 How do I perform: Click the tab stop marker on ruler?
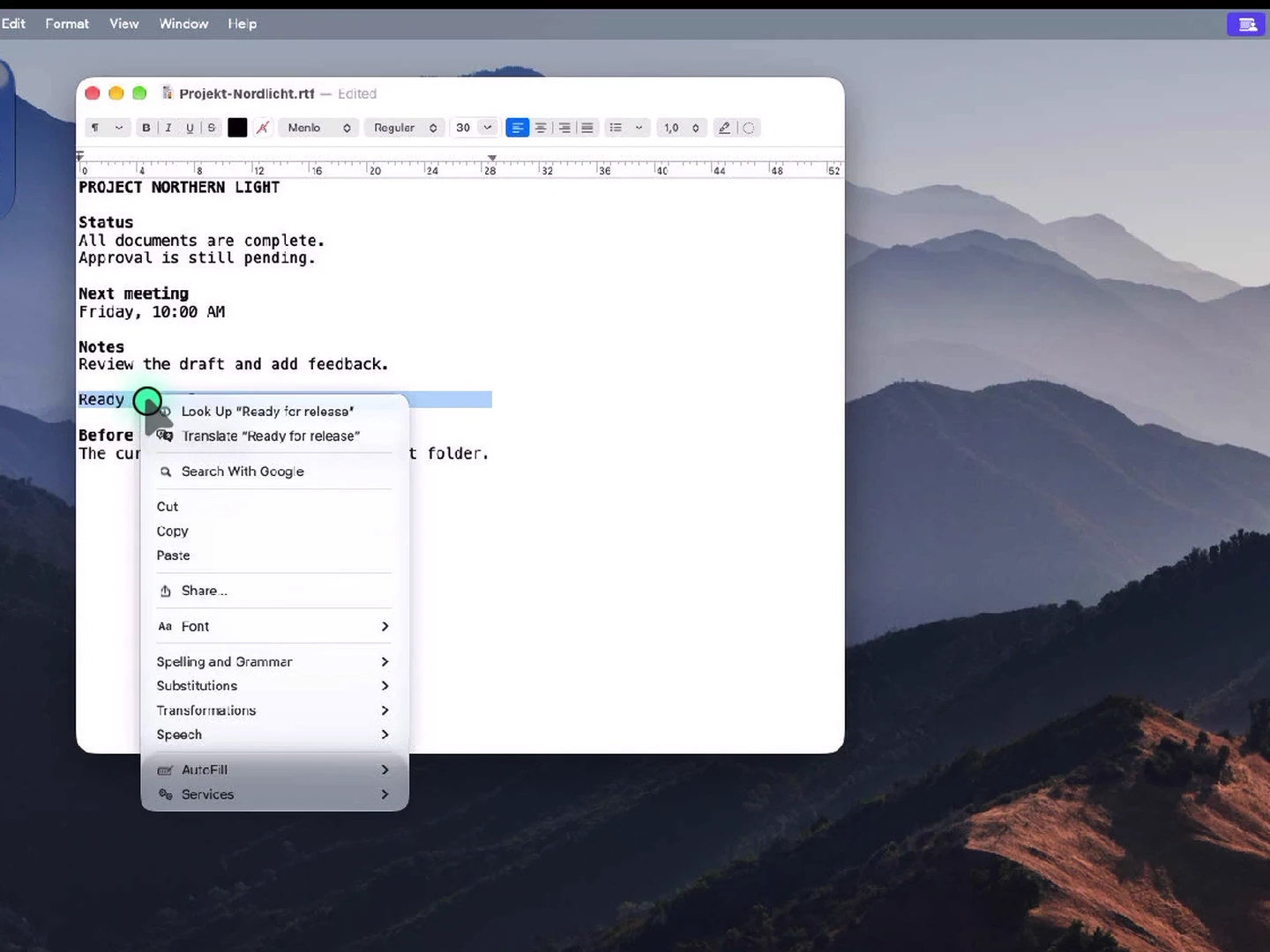coord(492,159)
